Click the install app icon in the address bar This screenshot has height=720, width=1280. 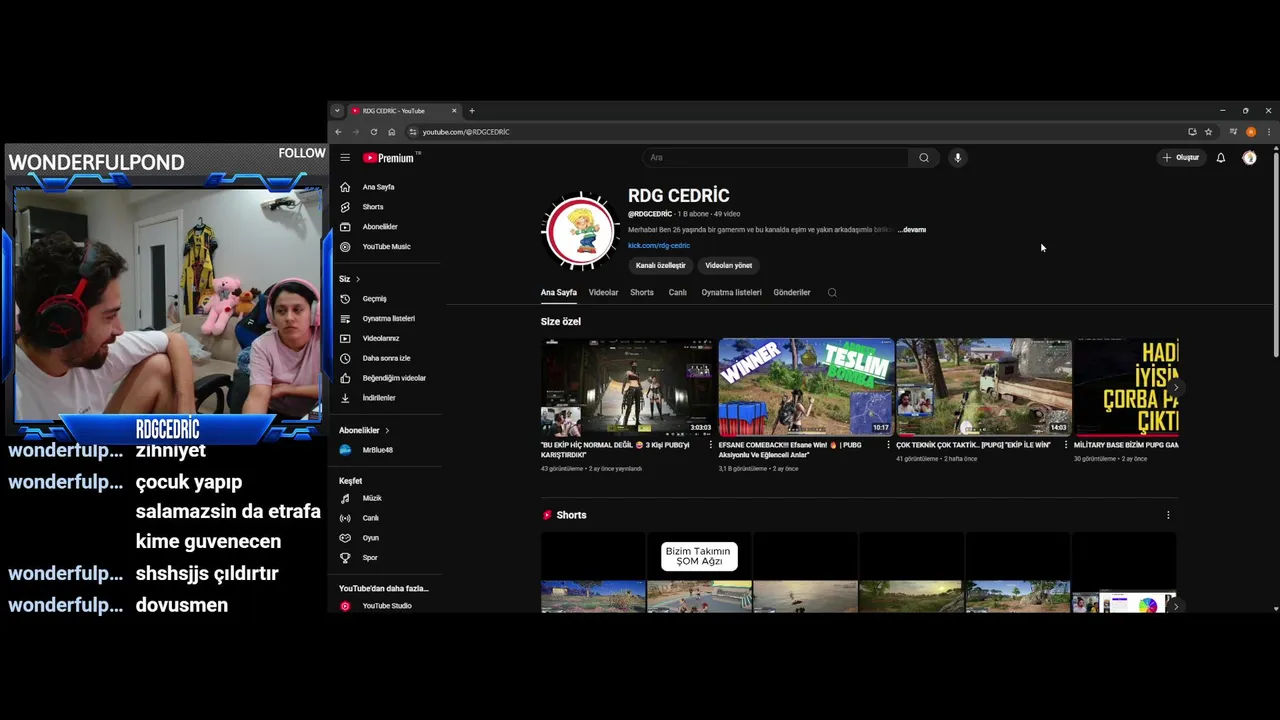point(1192,132)
